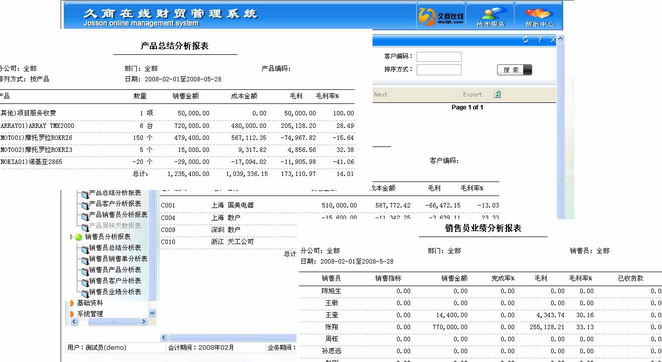662x362 pixels.
Task: Click the 久商在线 logo in the header
Action: (441, 16)
